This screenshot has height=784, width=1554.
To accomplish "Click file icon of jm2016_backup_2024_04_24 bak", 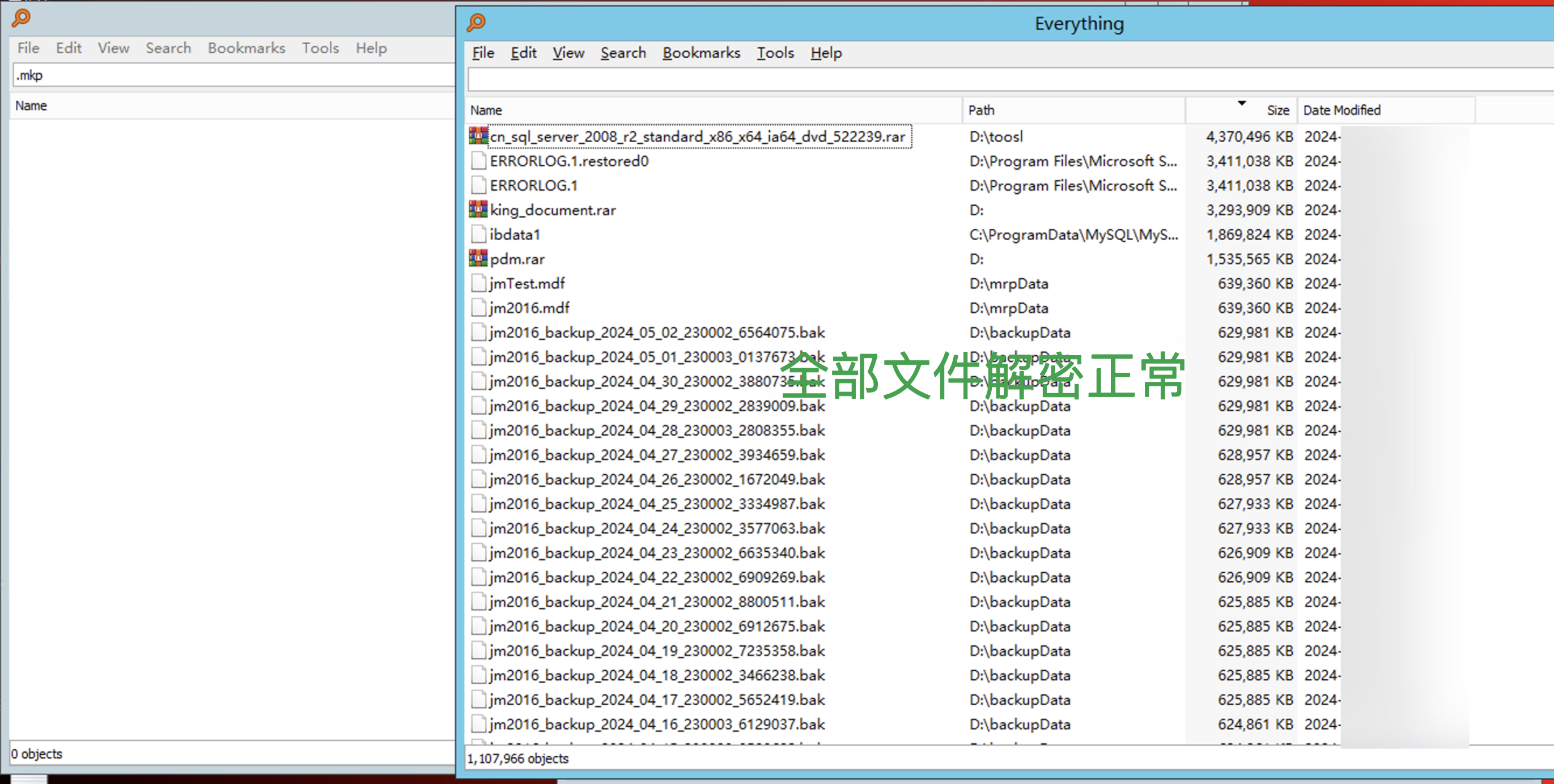I will 478,528.
